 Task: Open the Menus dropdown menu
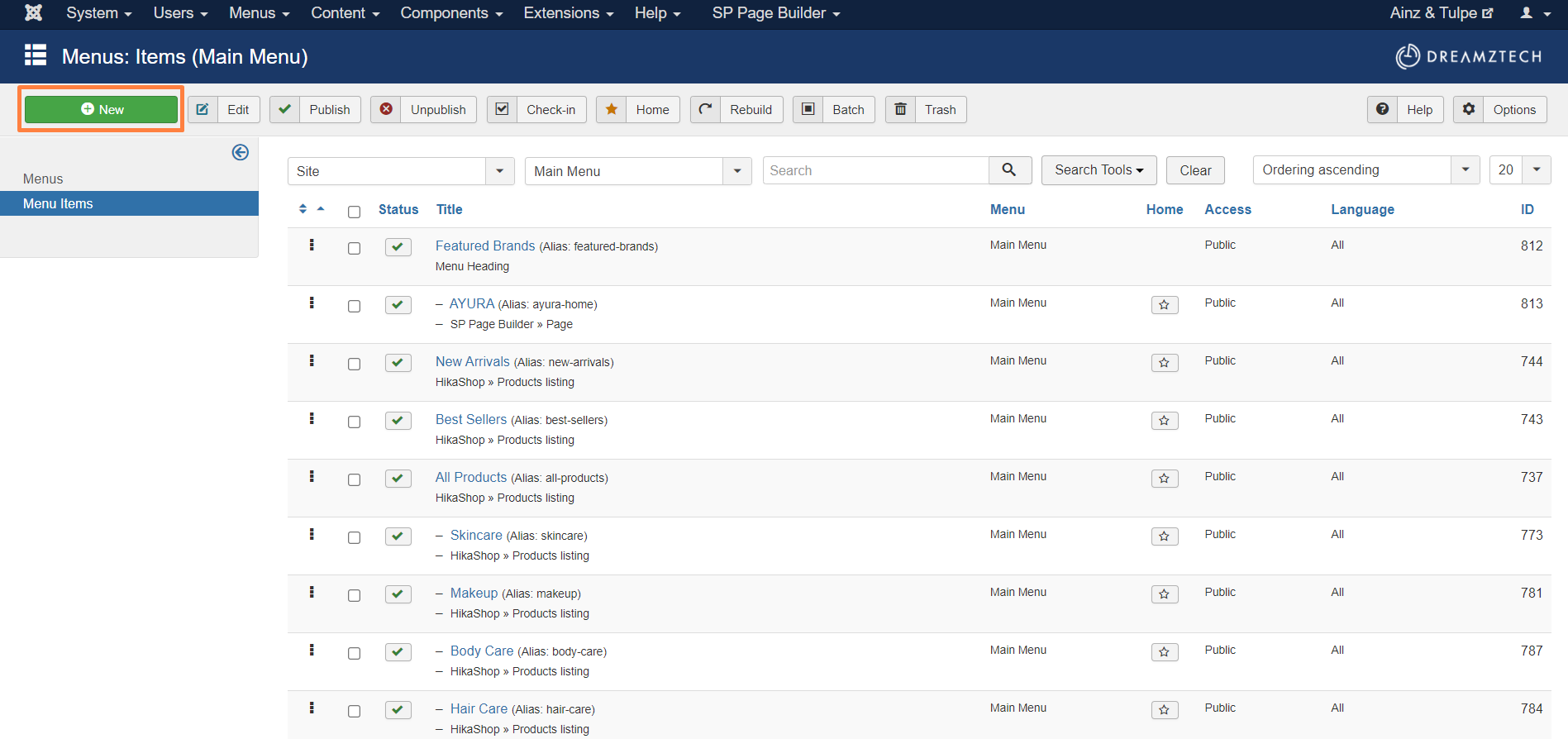pos(259,13)
